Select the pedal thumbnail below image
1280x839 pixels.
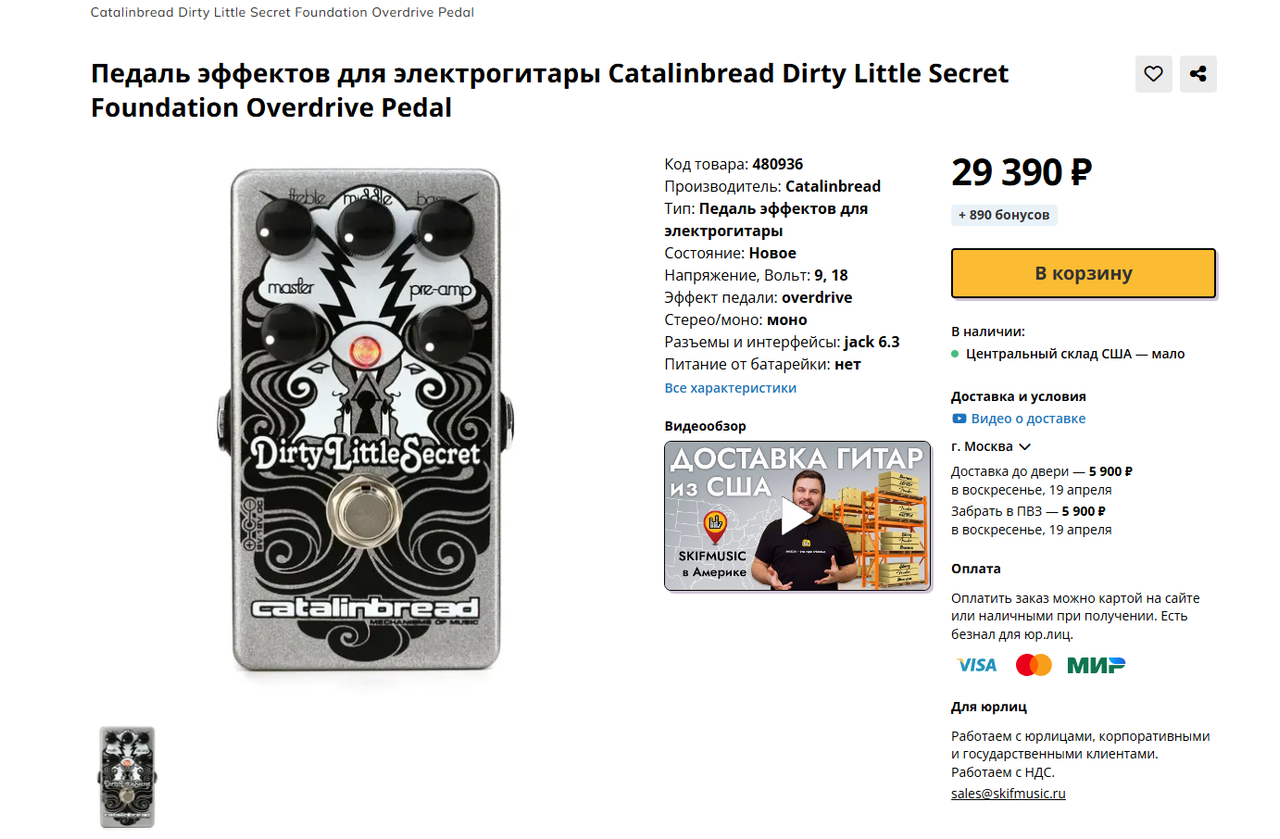point(127,777)
